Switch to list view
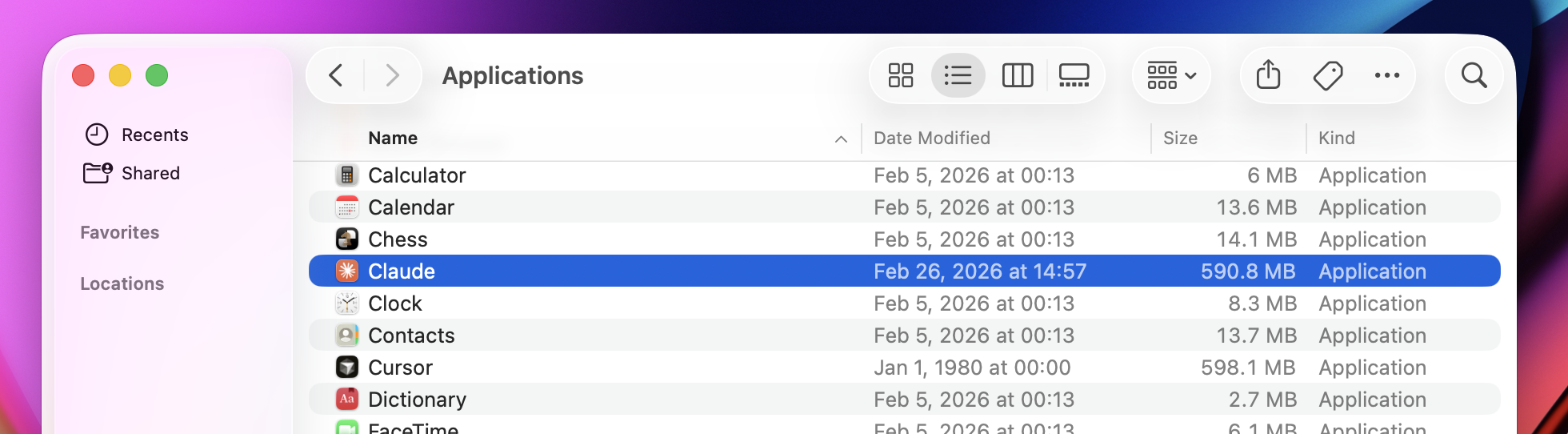 pyautogui.click(x=958, y=75)
